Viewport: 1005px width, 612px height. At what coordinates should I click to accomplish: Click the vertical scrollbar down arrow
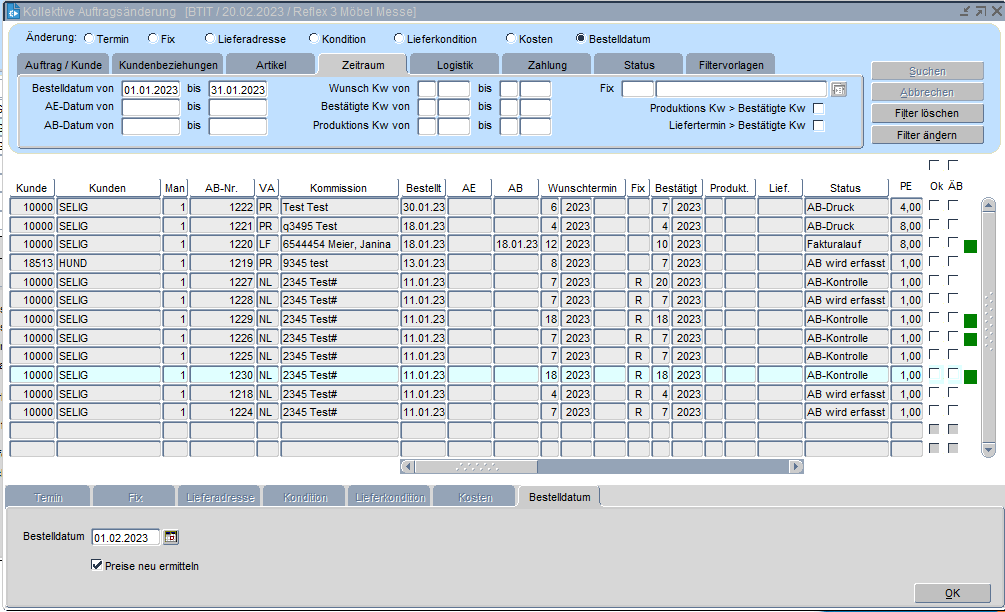988,449
